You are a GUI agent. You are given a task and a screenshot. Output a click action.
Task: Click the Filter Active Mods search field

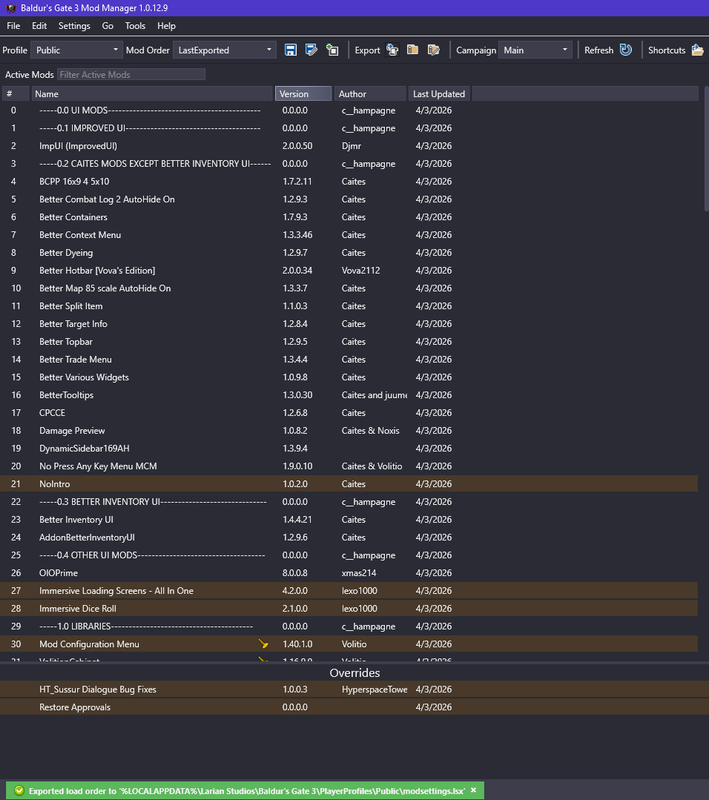click(x=131, y=74)
